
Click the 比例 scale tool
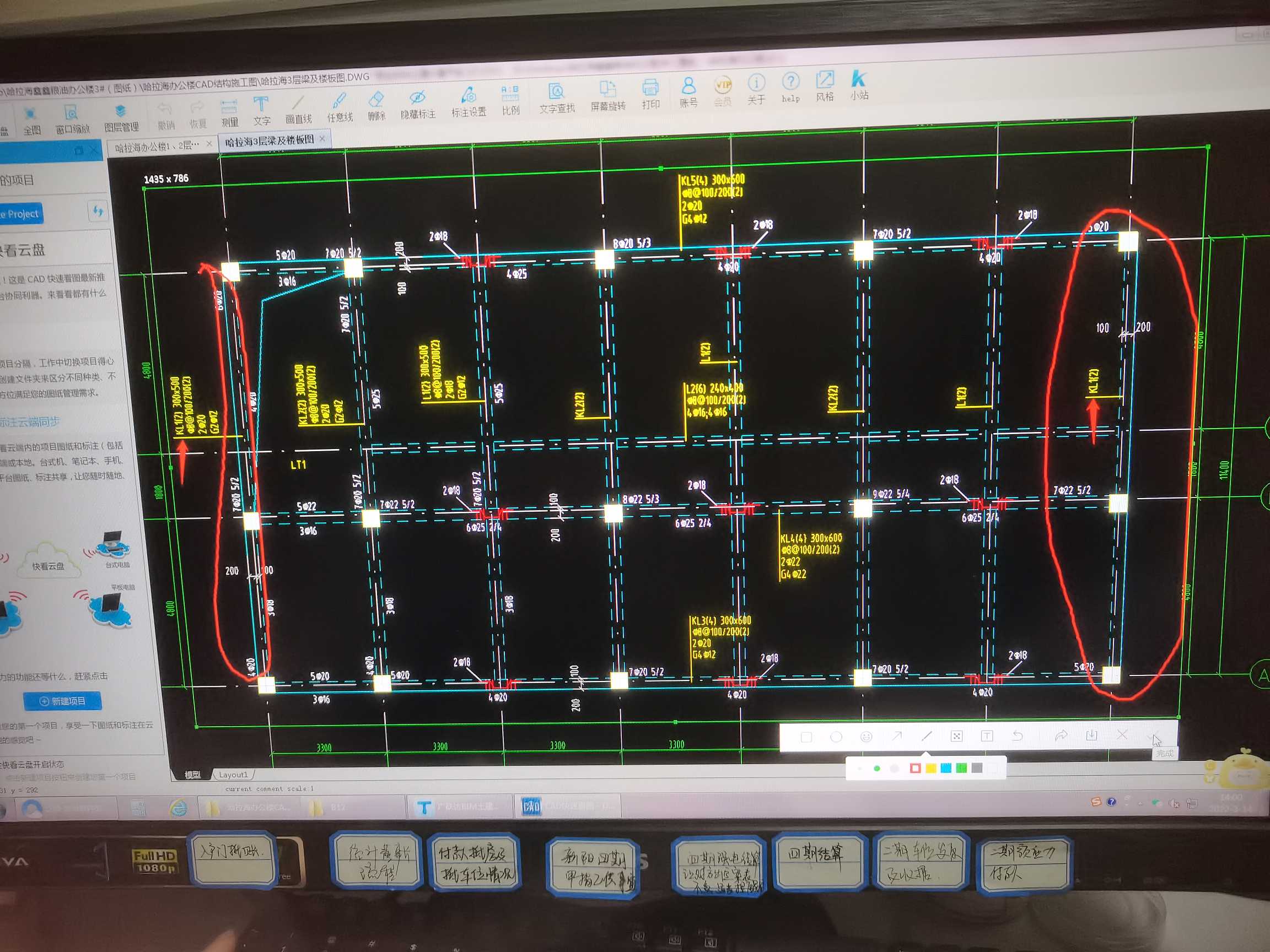[x=510, y=100]
